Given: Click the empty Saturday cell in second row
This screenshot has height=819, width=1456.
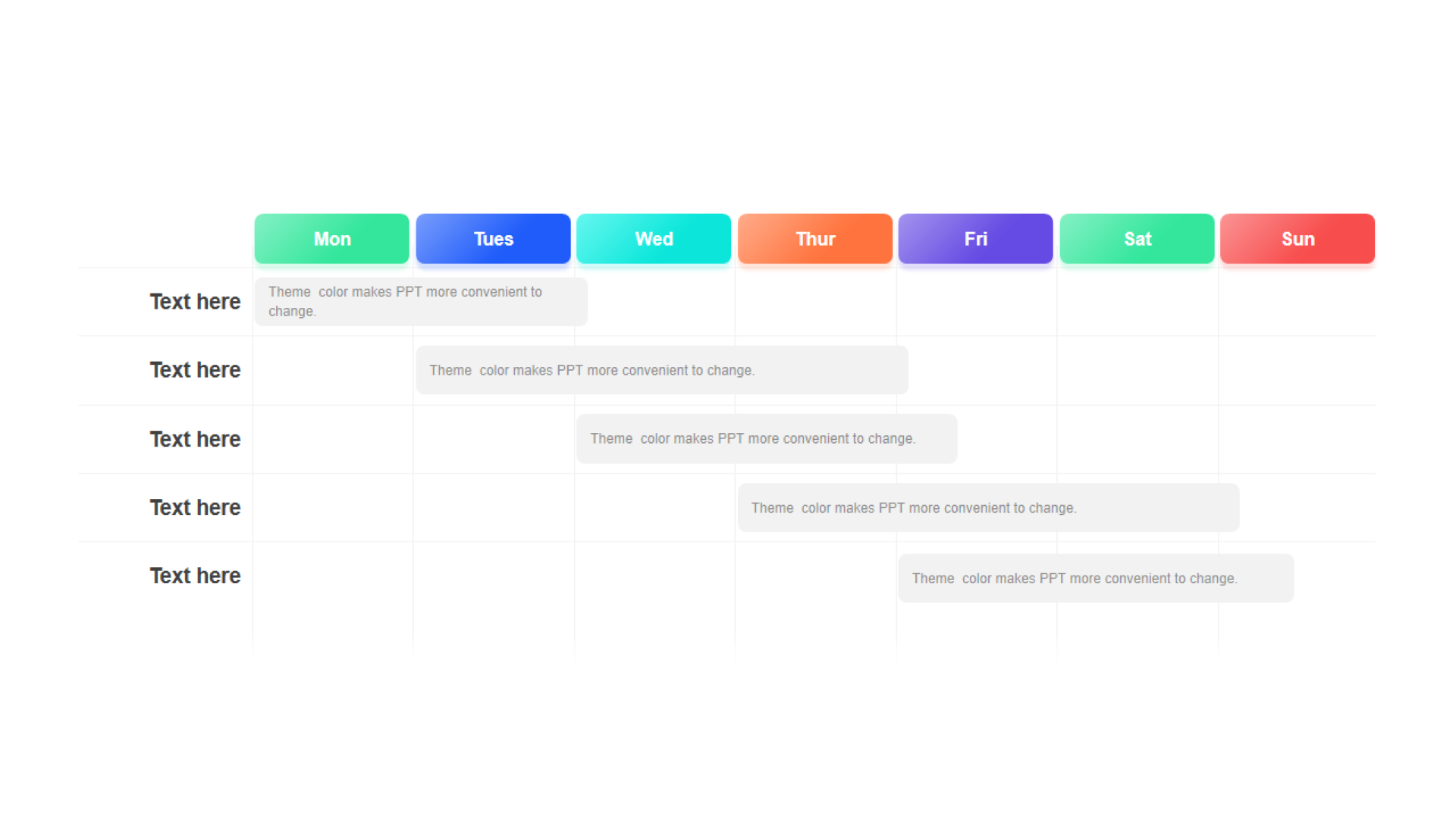Looking at the screenshot, I should [x=1137, y=370].
